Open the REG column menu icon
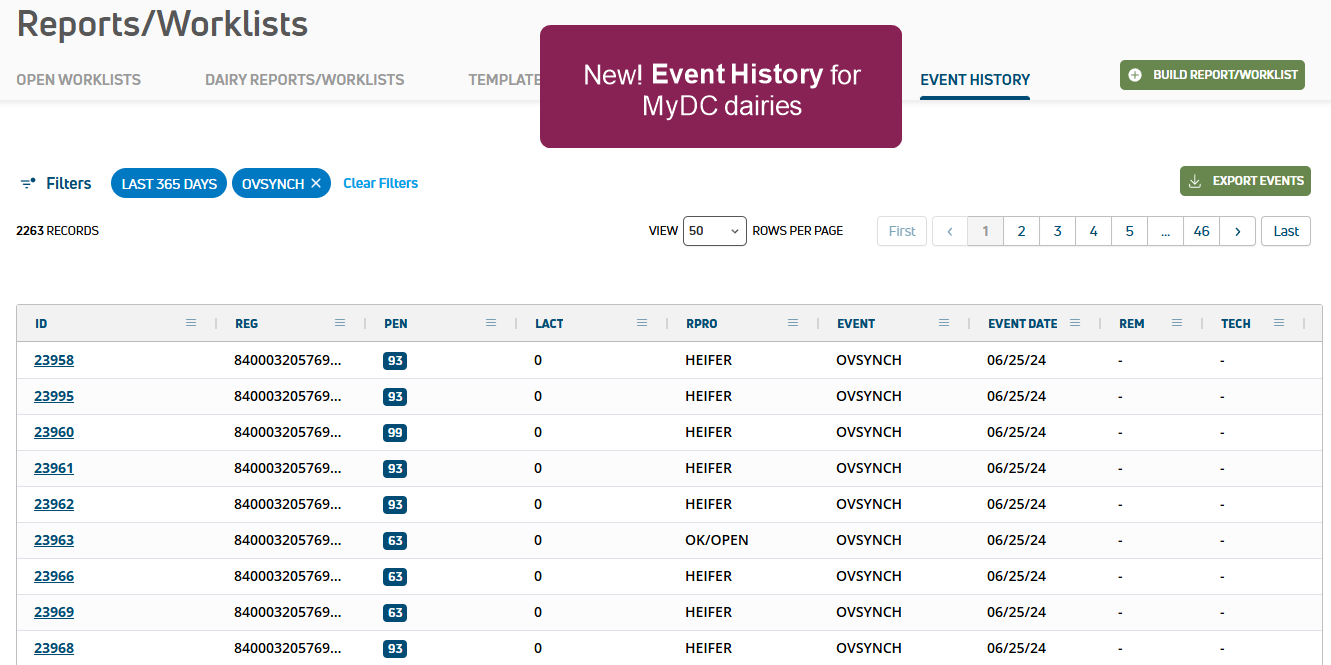Image resolution: width=1331 pixels, height=665 pixels. coord(340,323)
